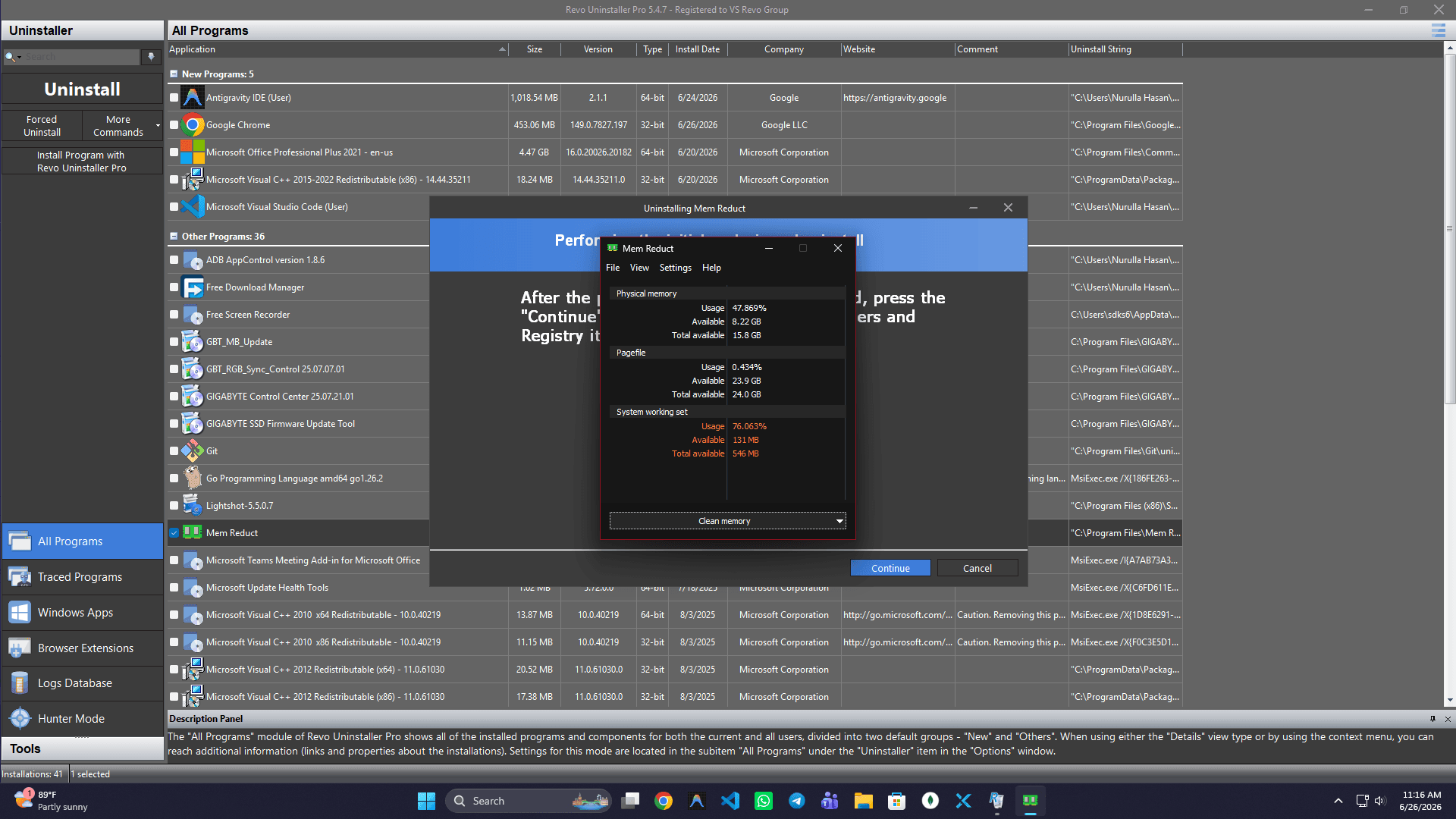The image size is (1456, 819).
Task: Check the Free Screen Recorder checkbox
Action: click(174, 315)
